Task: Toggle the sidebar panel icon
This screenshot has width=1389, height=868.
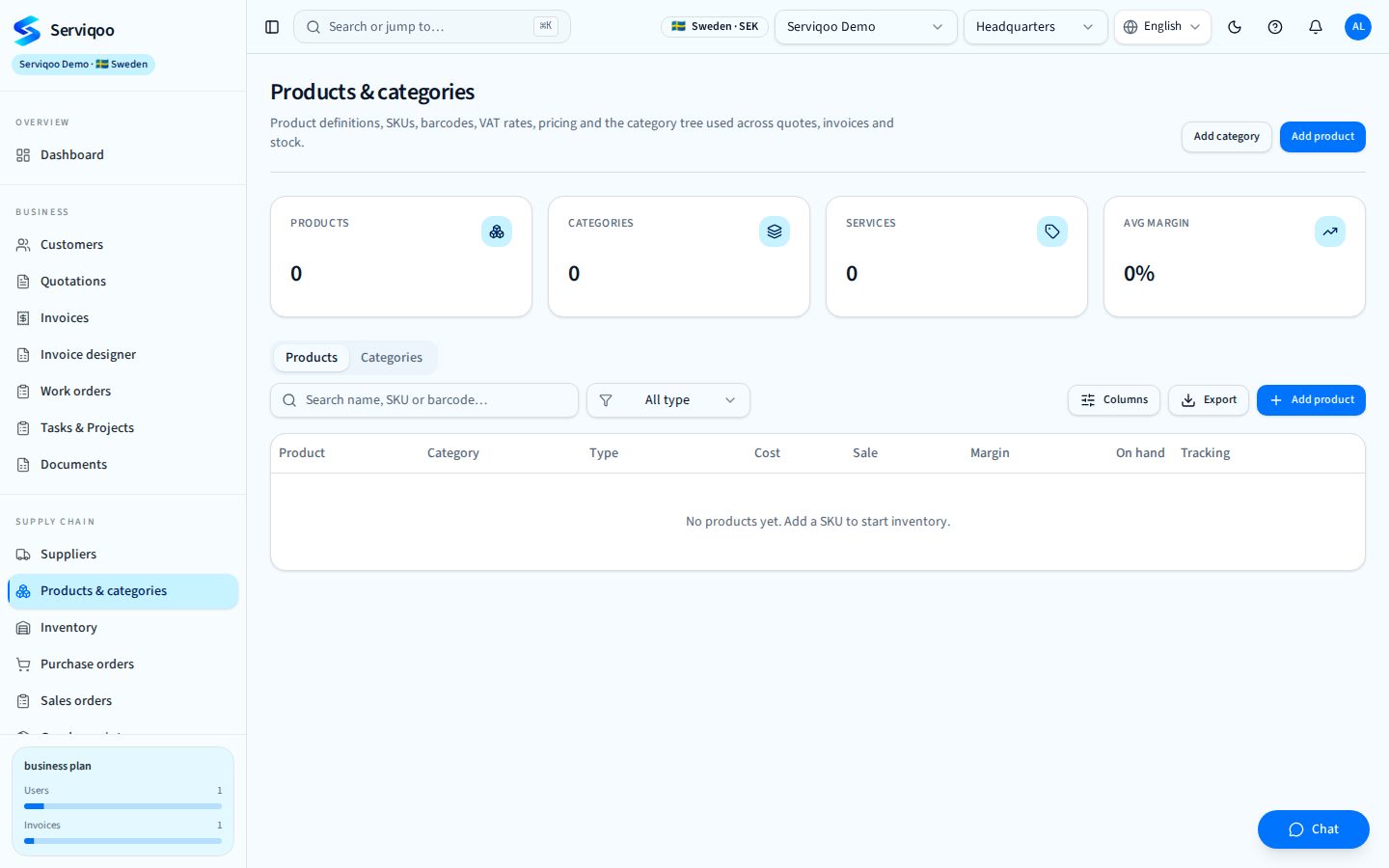Action: click(x=272, y=27)
